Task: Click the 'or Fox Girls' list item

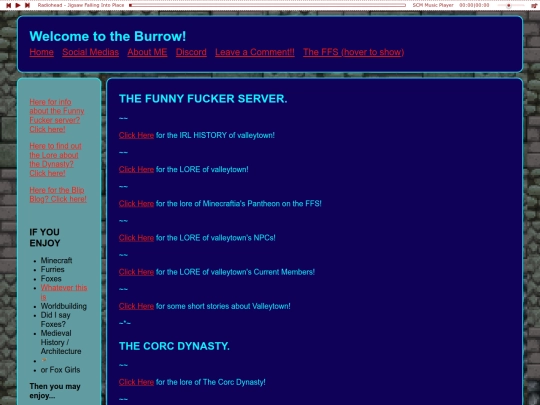Action: 60,370
